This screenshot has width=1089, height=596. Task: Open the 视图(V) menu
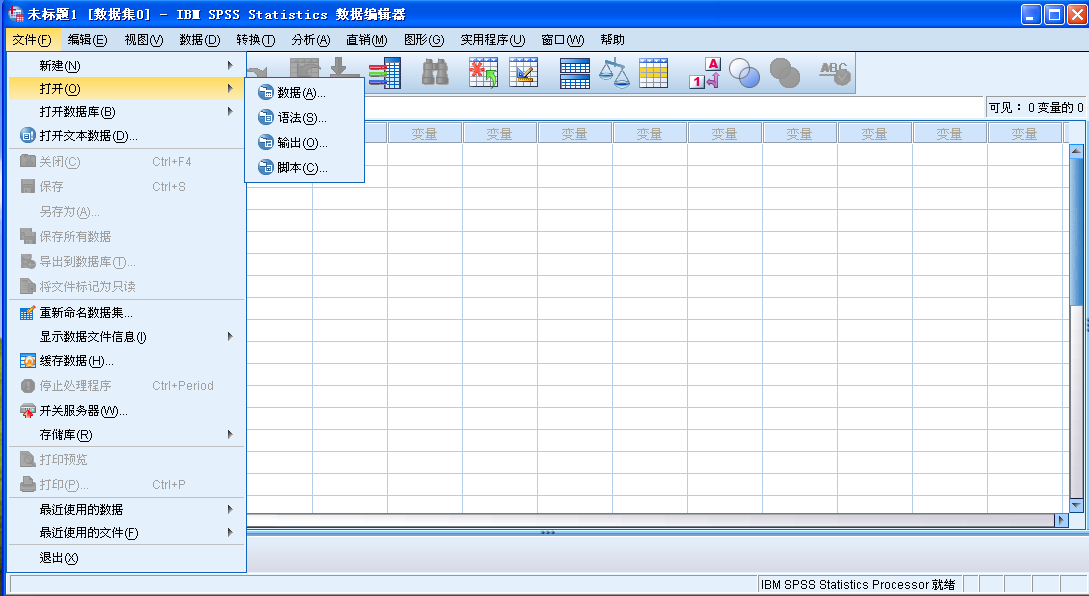tap(144, 40)
